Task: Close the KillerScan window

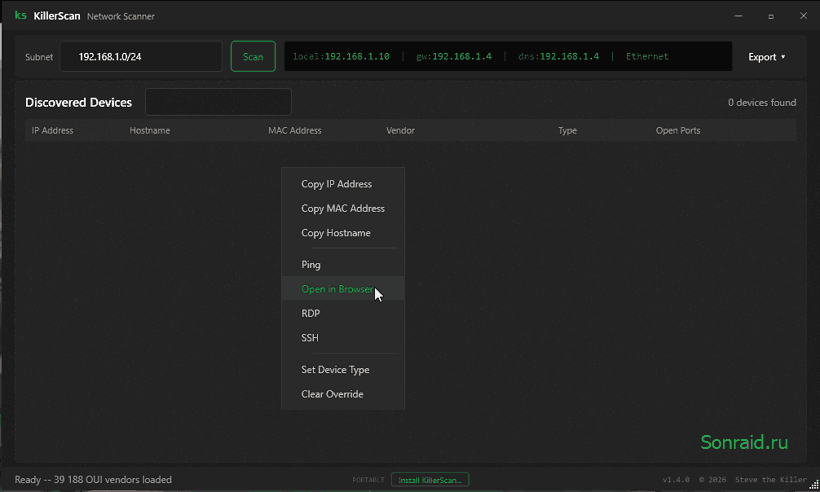Action: (x=803, y=16)
